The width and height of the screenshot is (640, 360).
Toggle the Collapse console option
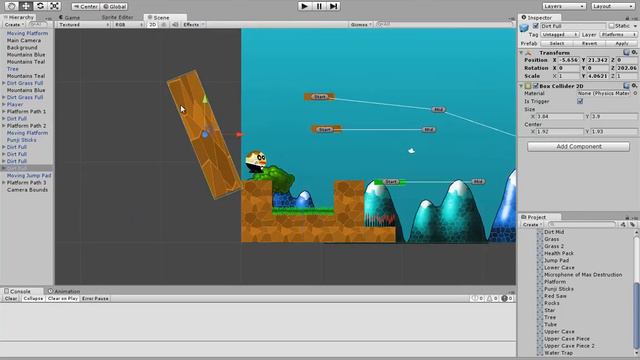coord(33,299)
